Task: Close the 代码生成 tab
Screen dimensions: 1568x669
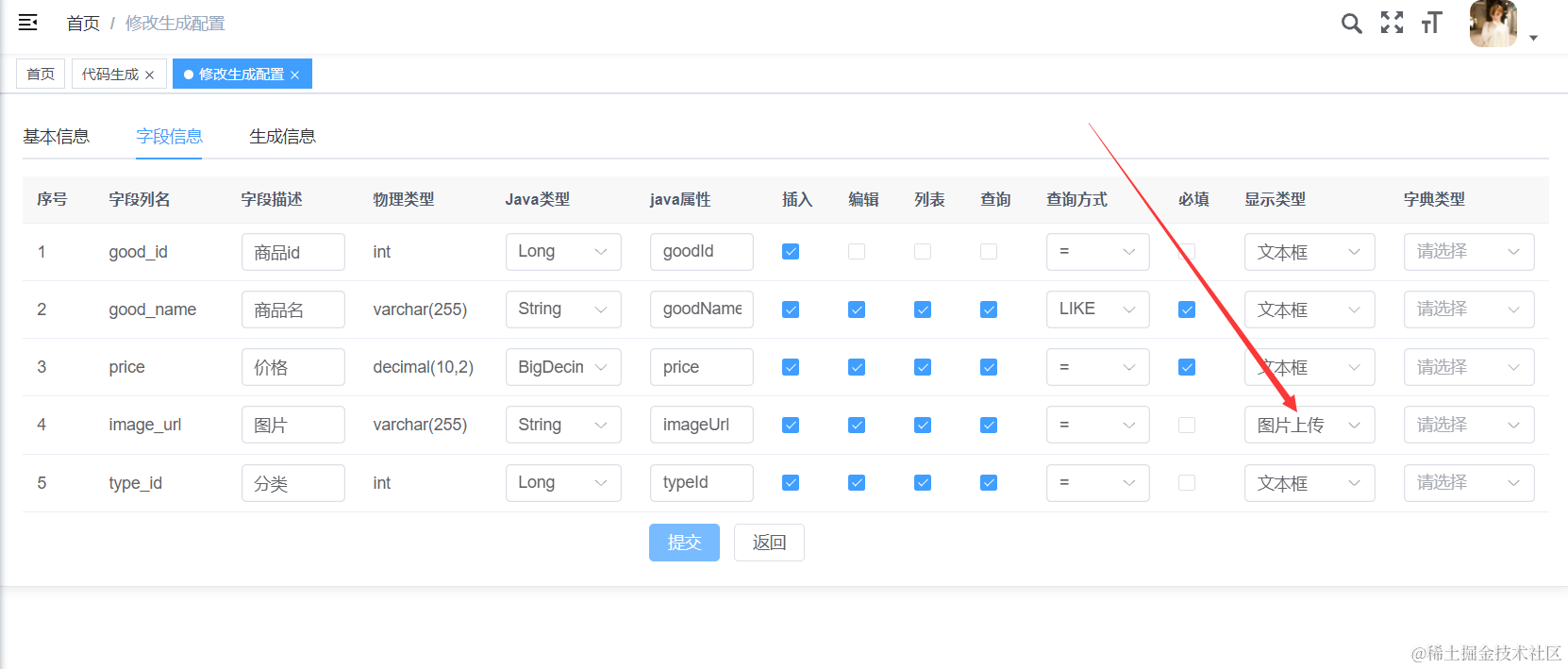Action: (x=149, y=75)
